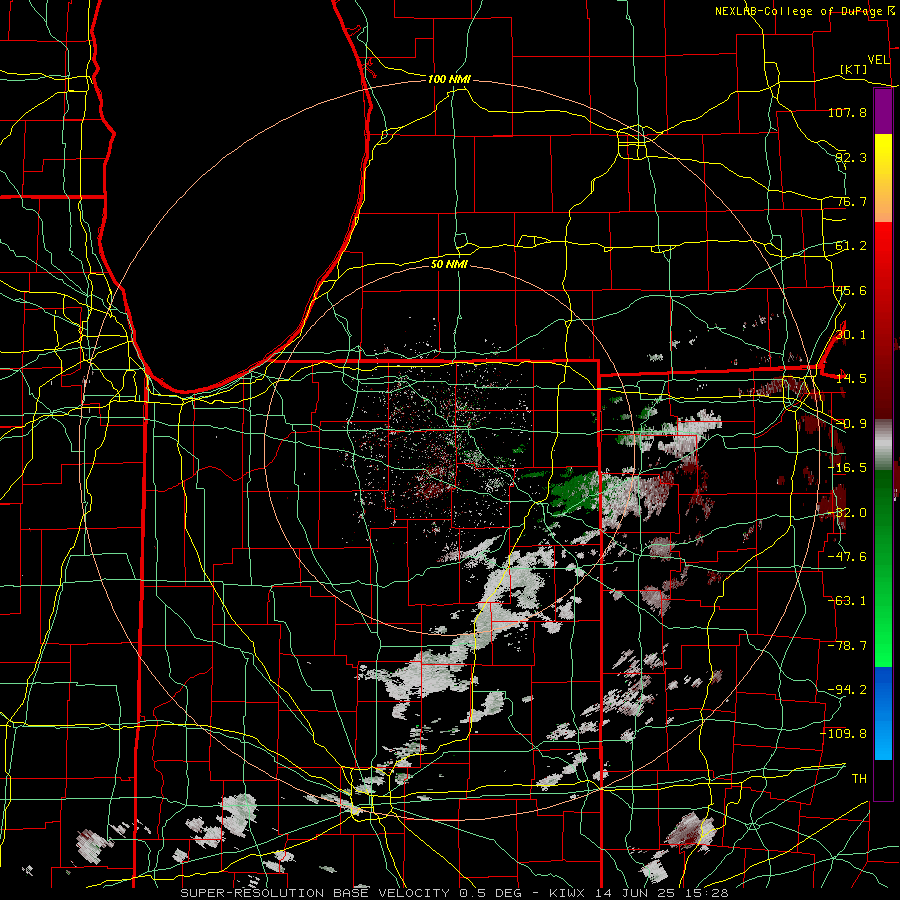
Task: Click the 76.7 velocity scale value
Action: coord(851,201)
